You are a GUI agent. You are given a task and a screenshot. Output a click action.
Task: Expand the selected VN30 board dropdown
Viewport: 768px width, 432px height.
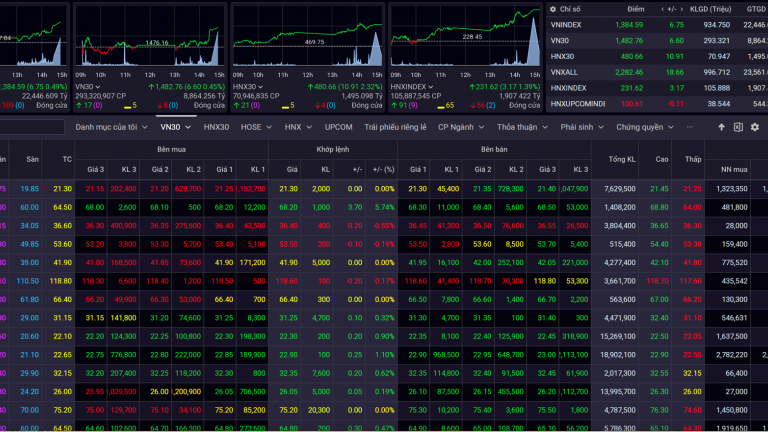176,127
